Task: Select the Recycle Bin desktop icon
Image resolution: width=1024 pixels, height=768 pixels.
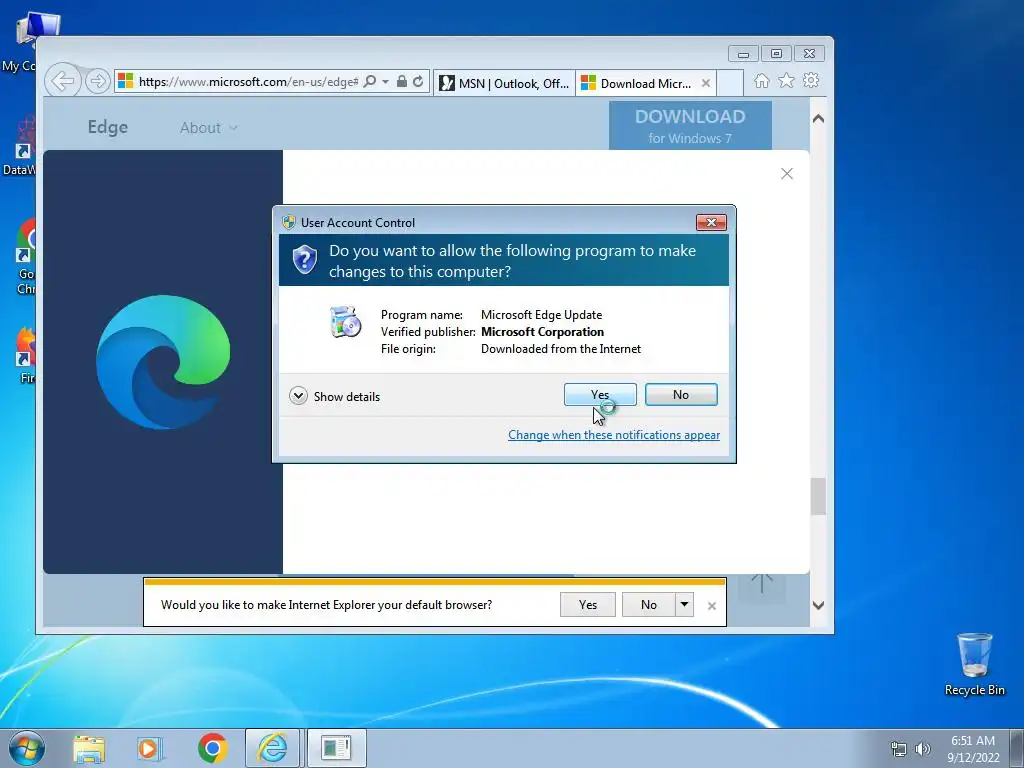Action: [x=974, y=664]
